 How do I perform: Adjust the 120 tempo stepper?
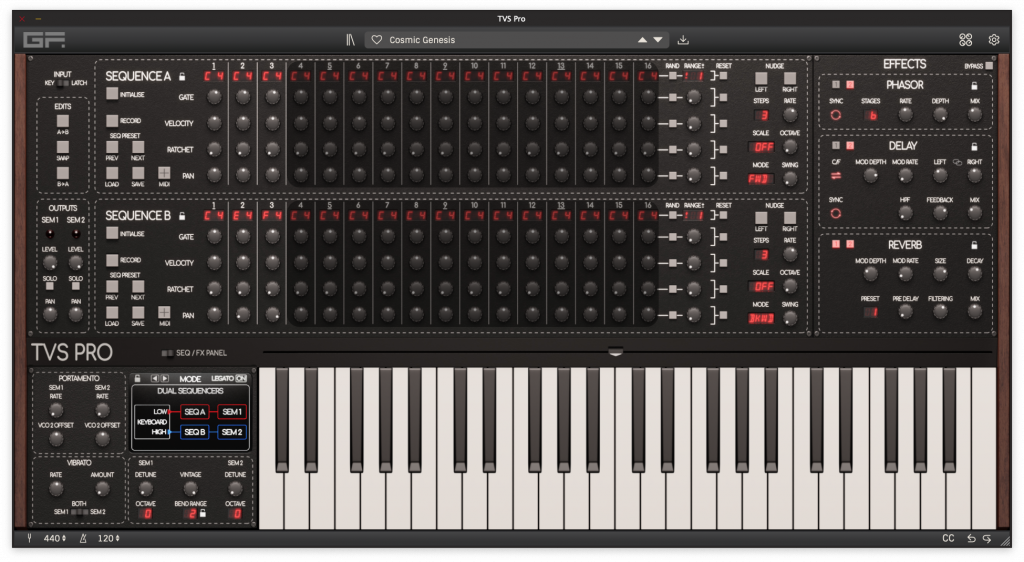point(108,539)
